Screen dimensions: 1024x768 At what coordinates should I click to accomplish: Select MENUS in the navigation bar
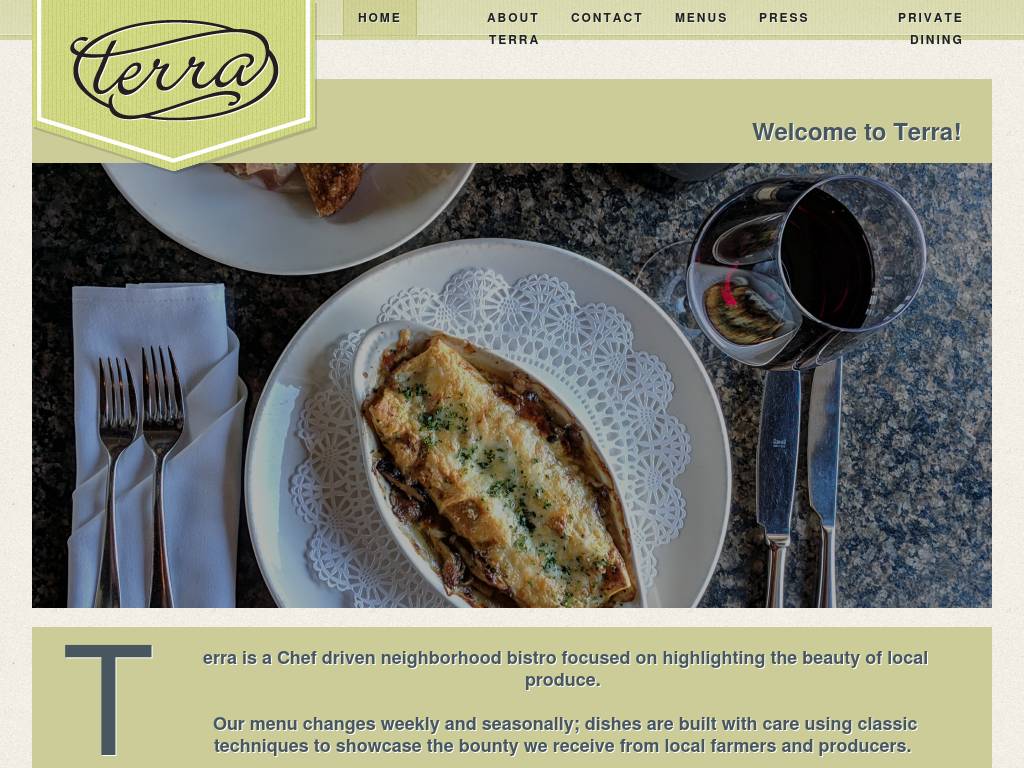tap(701, 18)
